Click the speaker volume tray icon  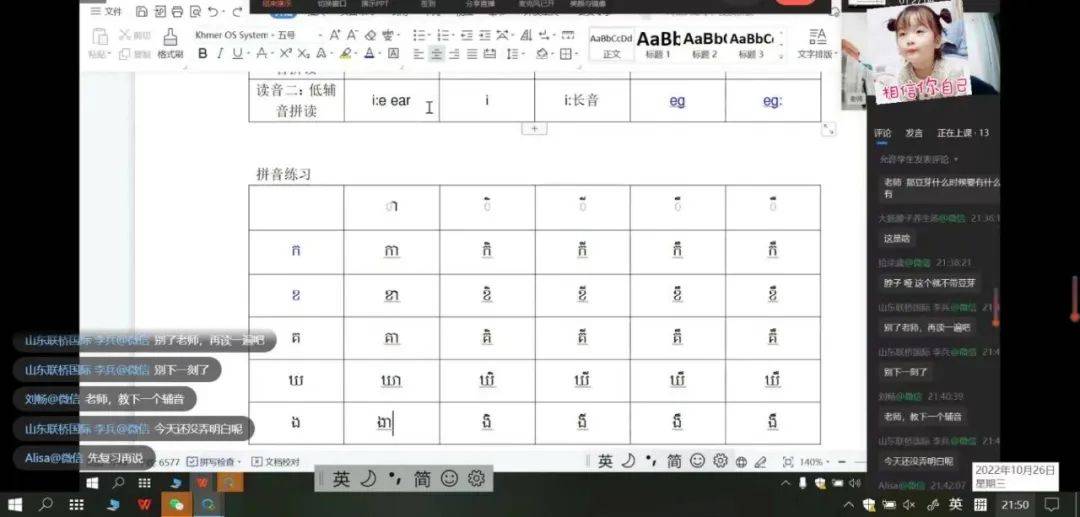909,505
